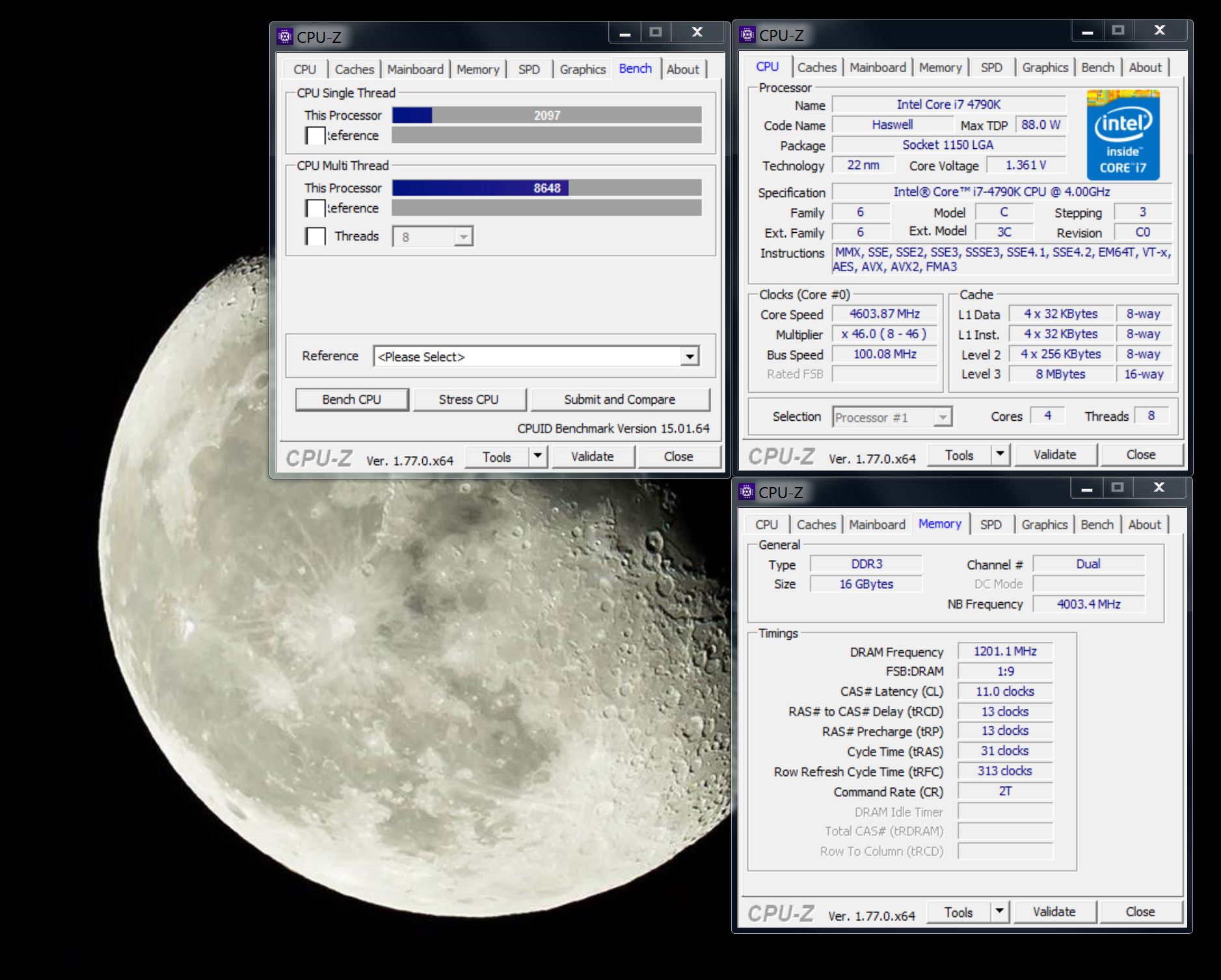
Task: Click Close button in Memory window
Action: coord(1140,912)
